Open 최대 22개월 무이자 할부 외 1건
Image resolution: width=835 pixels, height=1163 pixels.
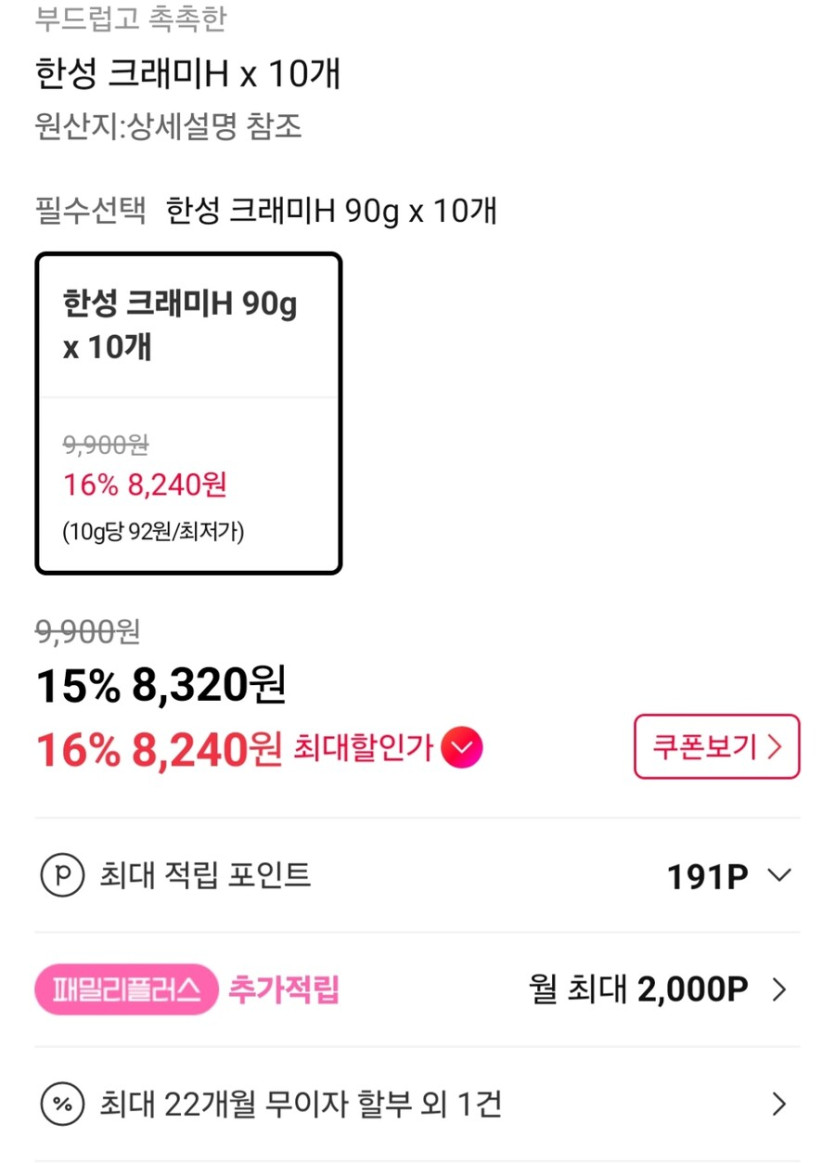pyautogui.click(x=300, y=1105)
